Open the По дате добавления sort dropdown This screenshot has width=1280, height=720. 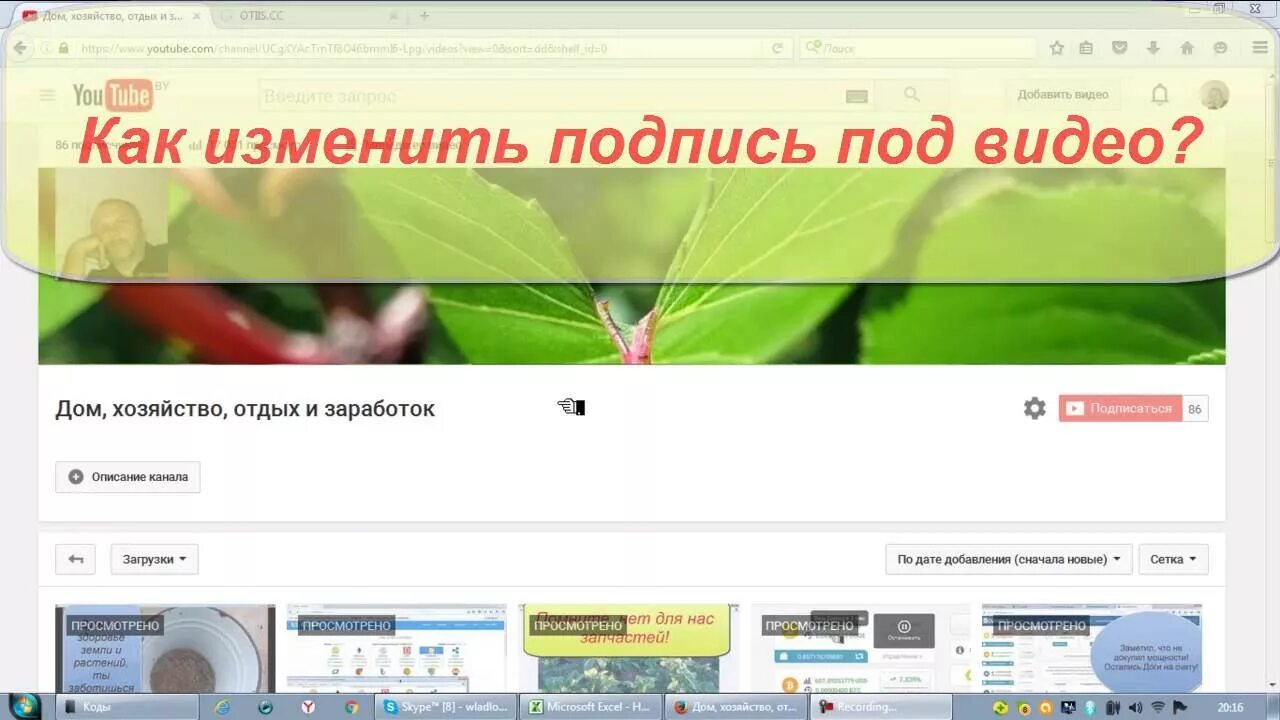click(x=1008, y=559)
